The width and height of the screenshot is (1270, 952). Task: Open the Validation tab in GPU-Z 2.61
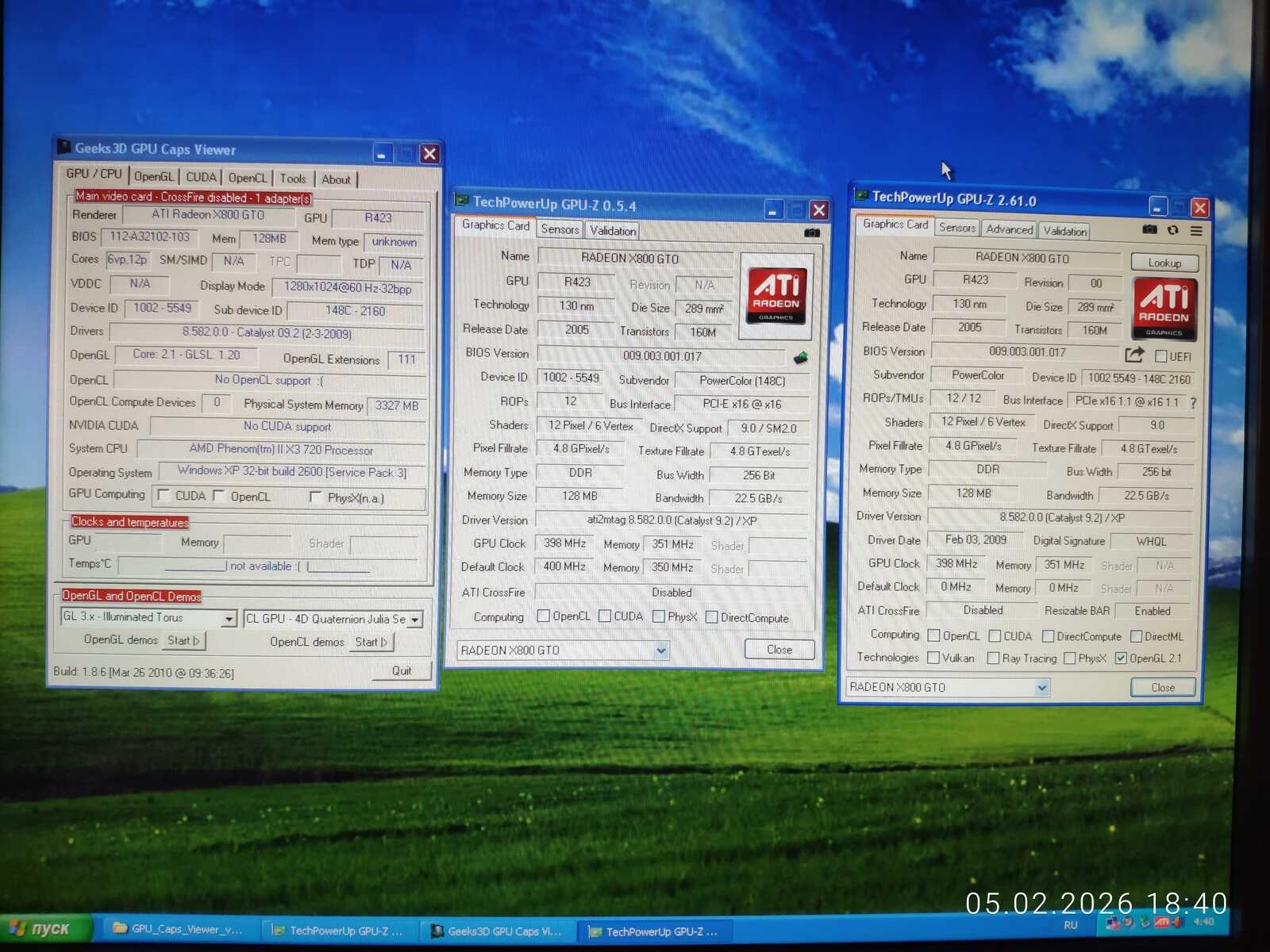(x=1065, y=232)
